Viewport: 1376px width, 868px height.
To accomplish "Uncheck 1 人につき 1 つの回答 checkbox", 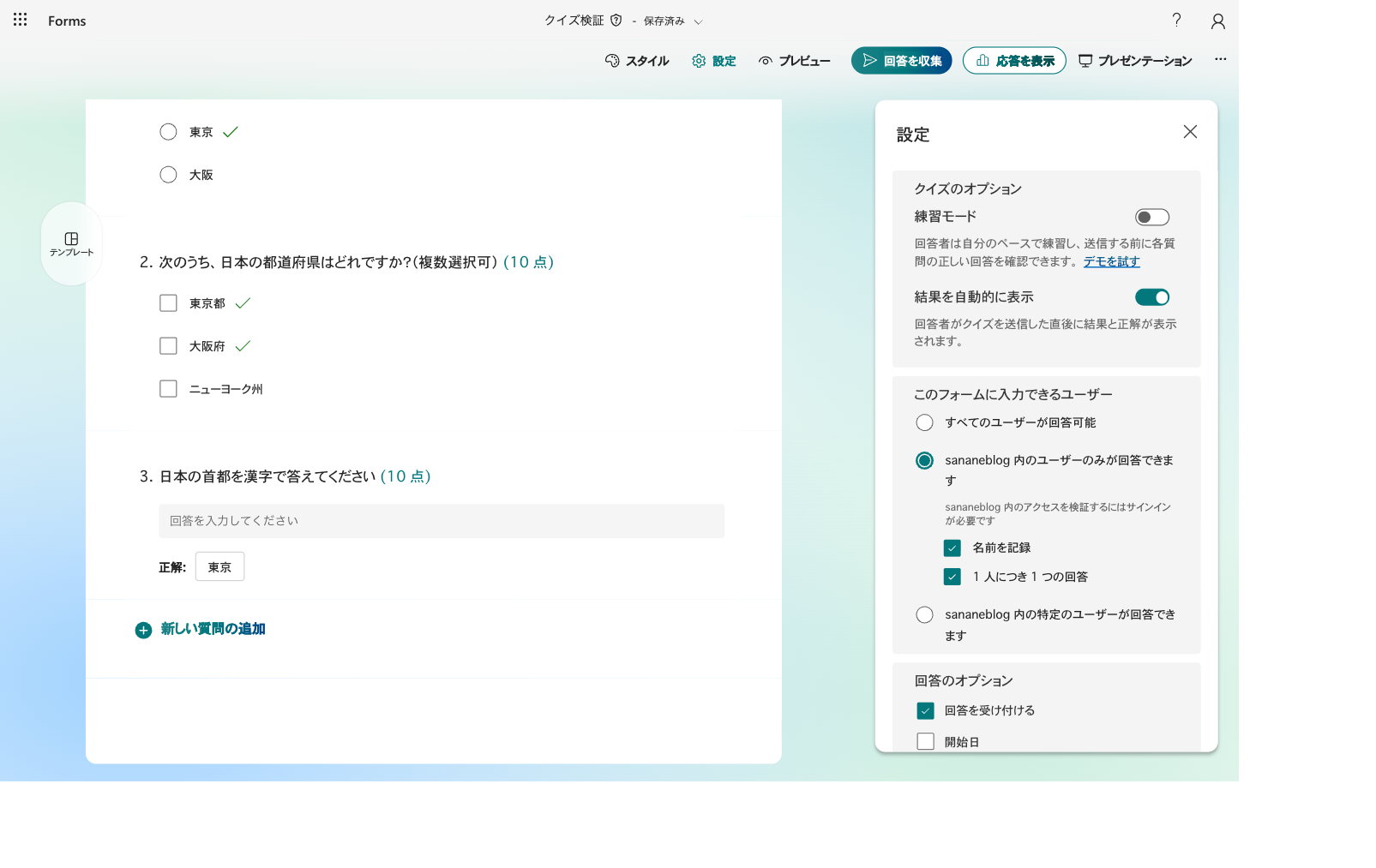I will click(952, 577).
